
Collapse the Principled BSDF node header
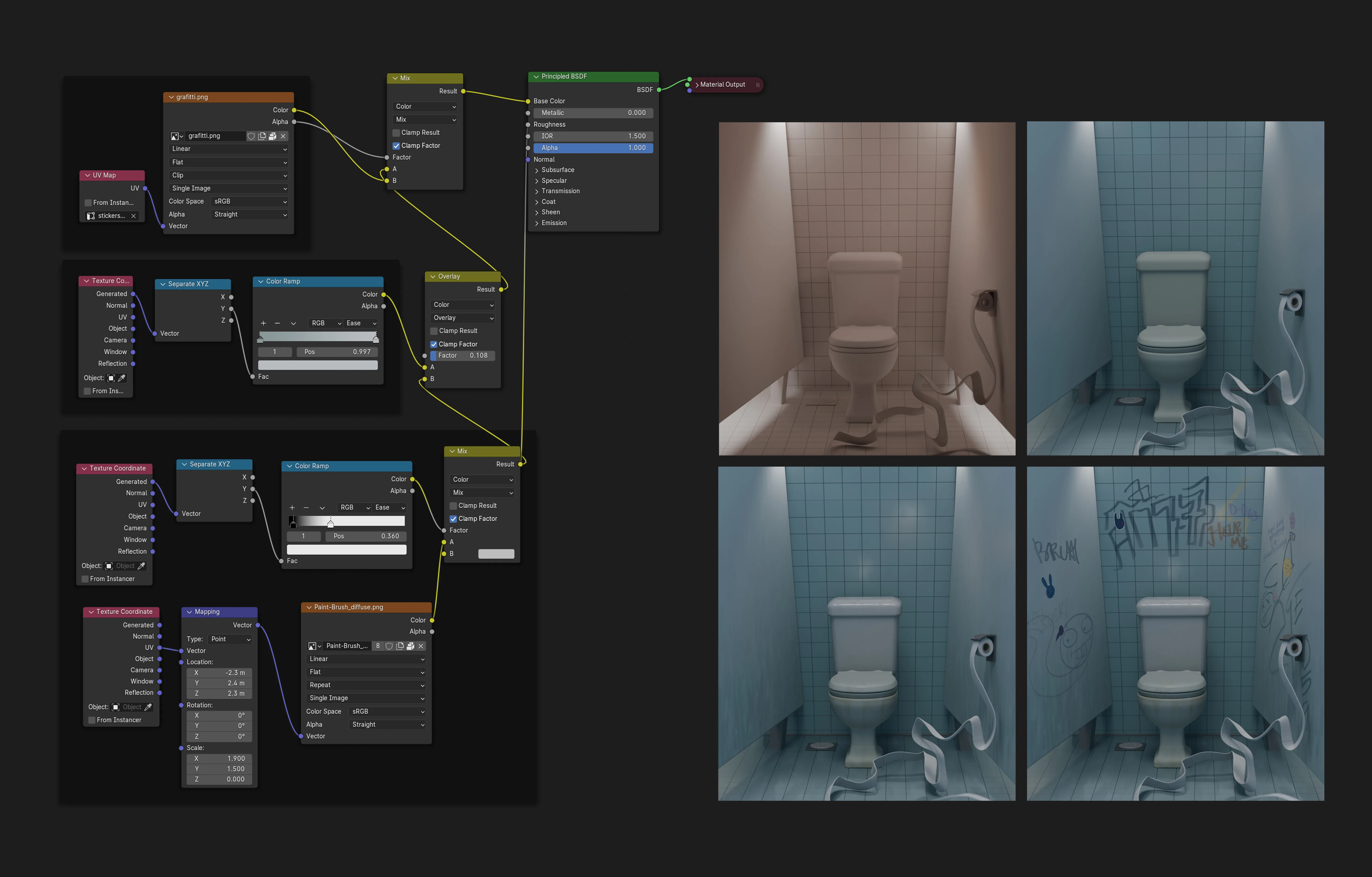(536, 76)
